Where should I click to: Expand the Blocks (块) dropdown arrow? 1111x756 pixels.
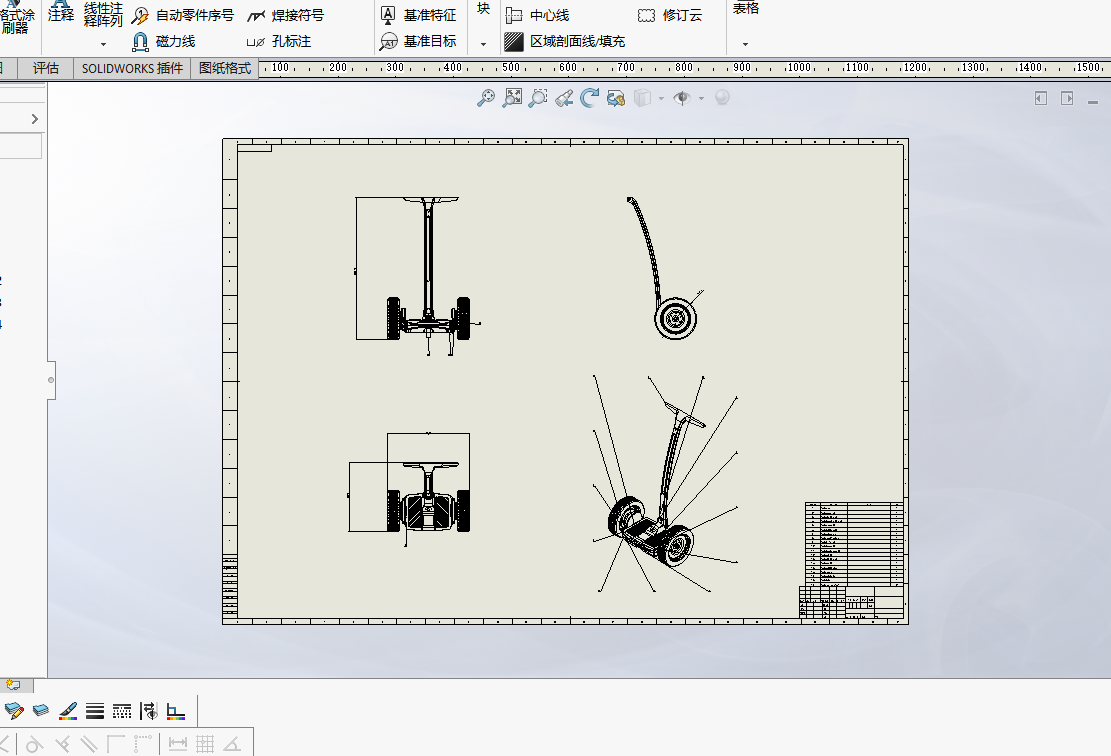tap(483, 44)
